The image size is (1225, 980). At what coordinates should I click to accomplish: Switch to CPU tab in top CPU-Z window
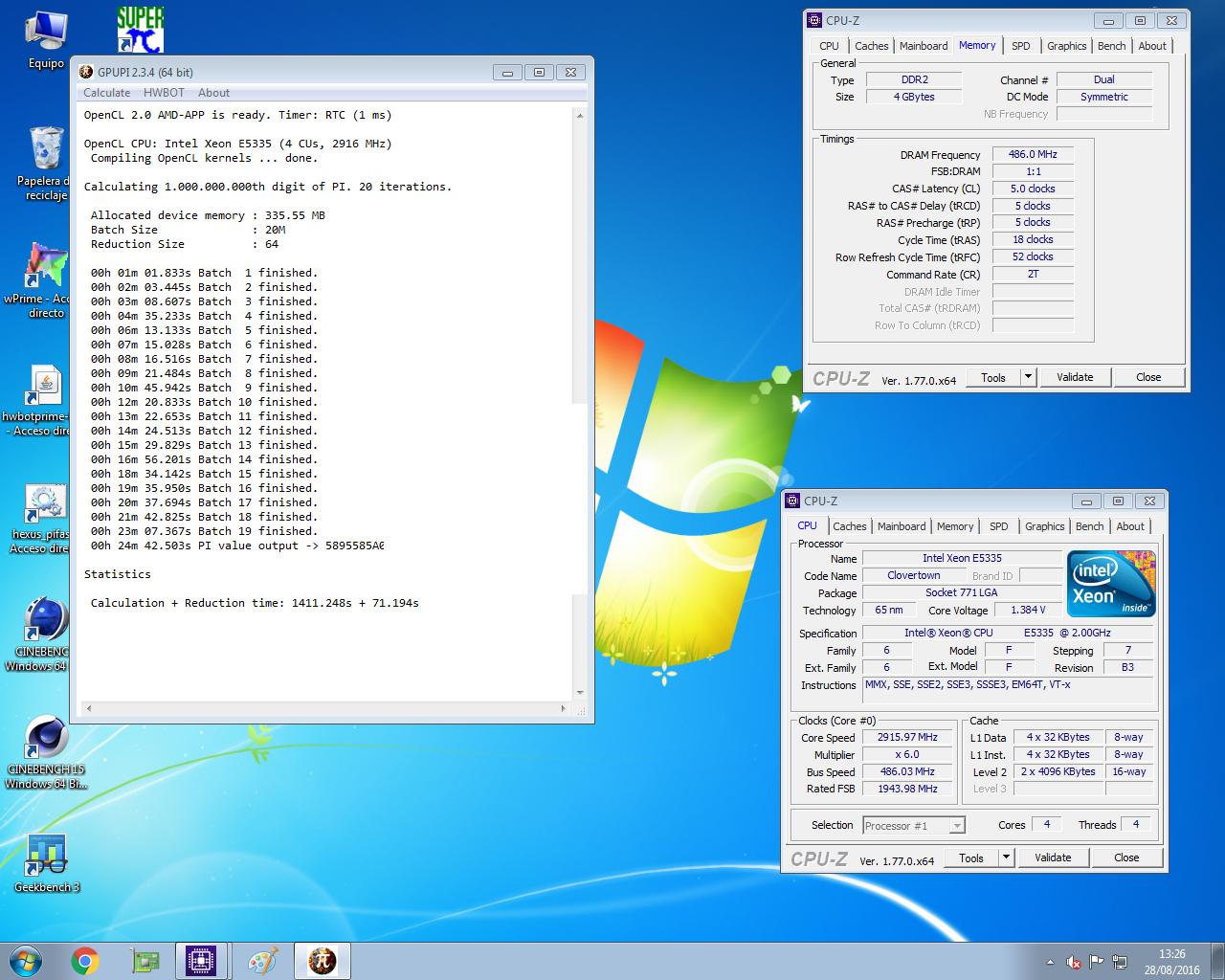coord(829,46)
